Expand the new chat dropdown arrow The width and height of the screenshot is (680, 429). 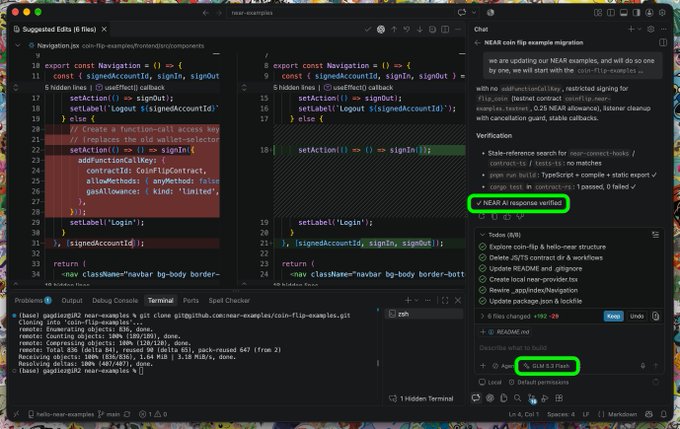tap(639, 29)
